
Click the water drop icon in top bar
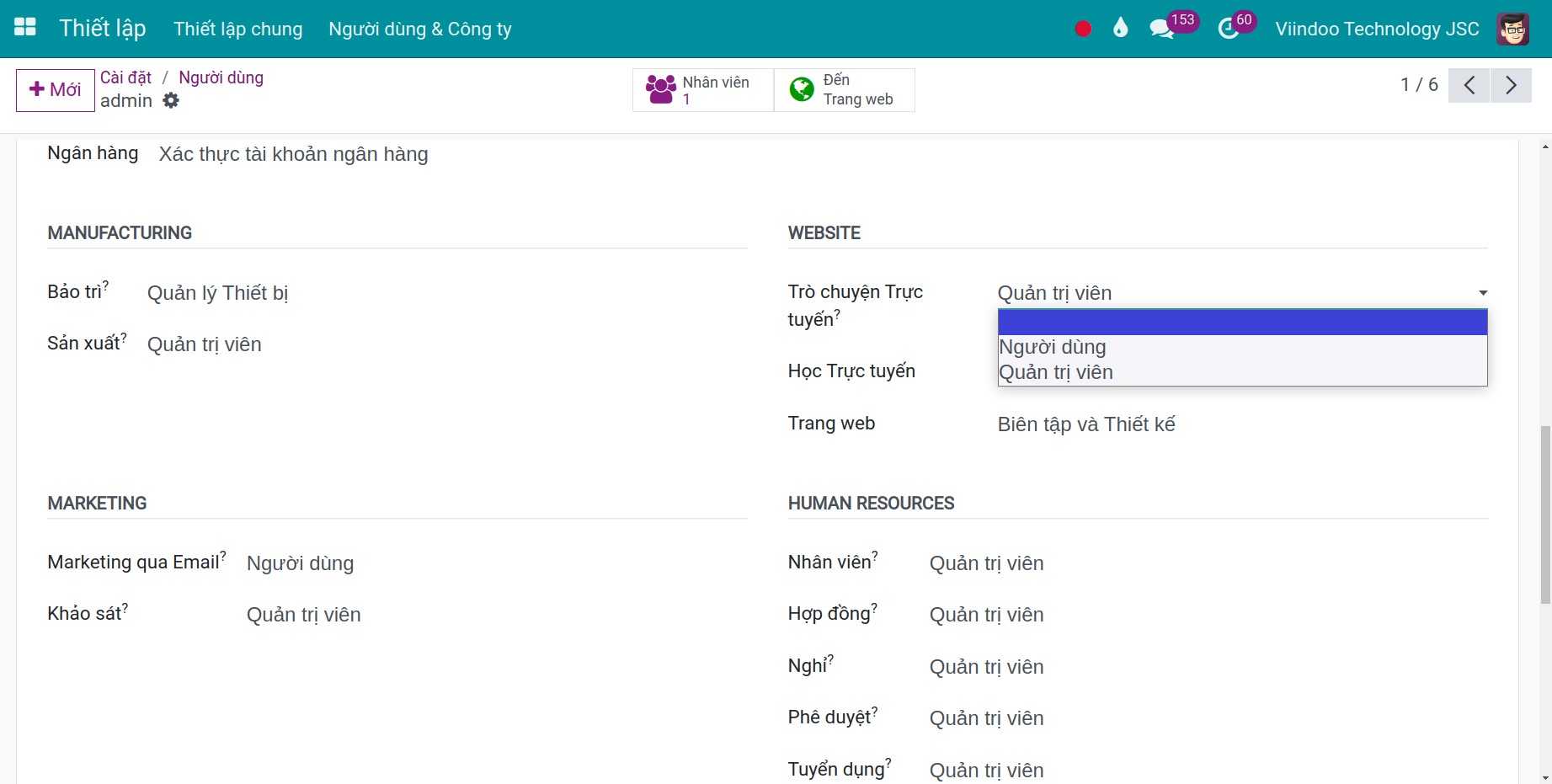point(1120,29)
